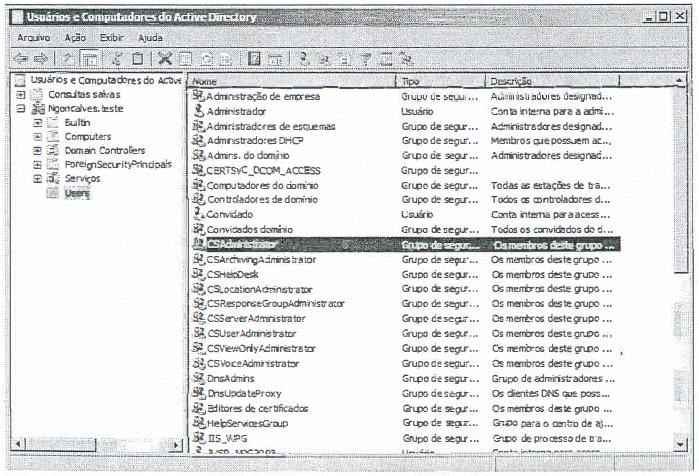This screenshot has height=476, width=699.
Task: Collapse the Ngoncalves.teste domain node
Action: click(x=21, y=108)
